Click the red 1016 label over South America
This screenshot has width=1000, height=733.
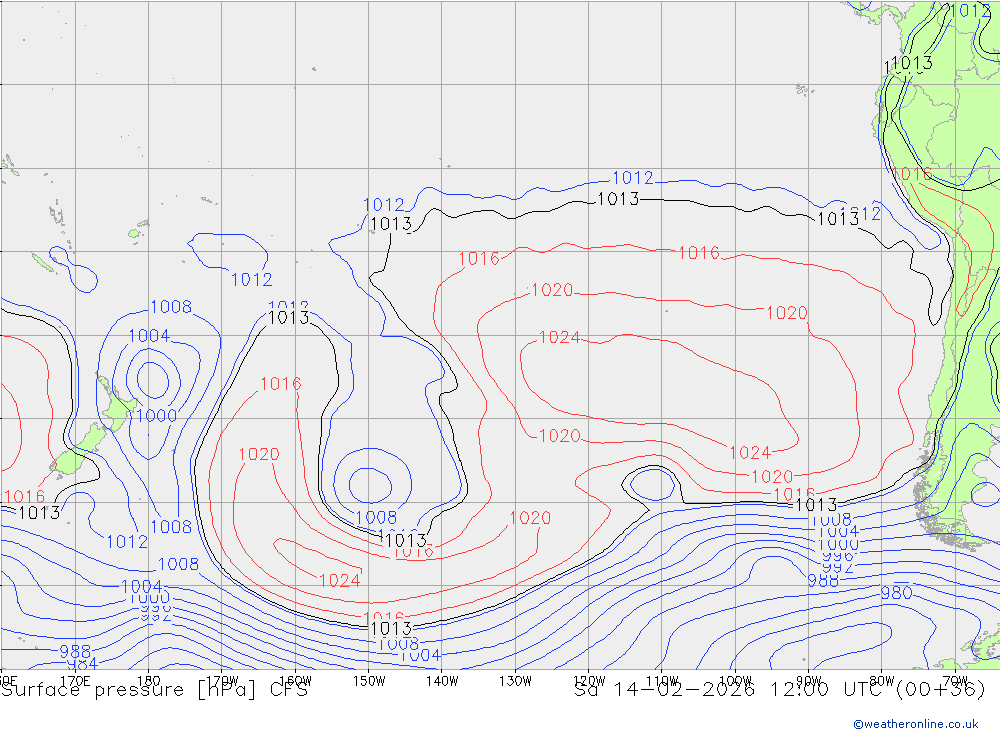(910, 174)
